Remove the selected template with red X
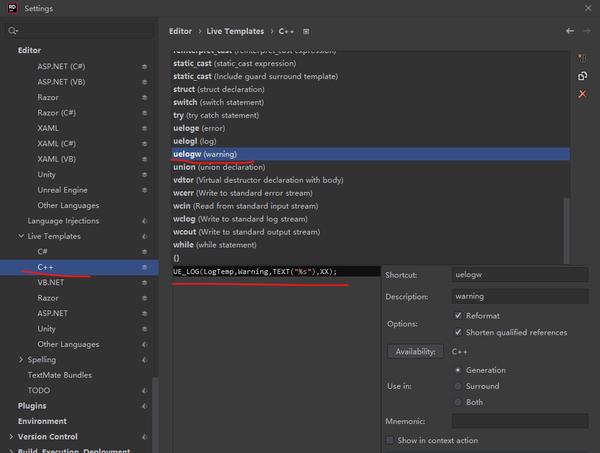The width and height of the screenshot is (600, 453). click(x=582, y=94)
